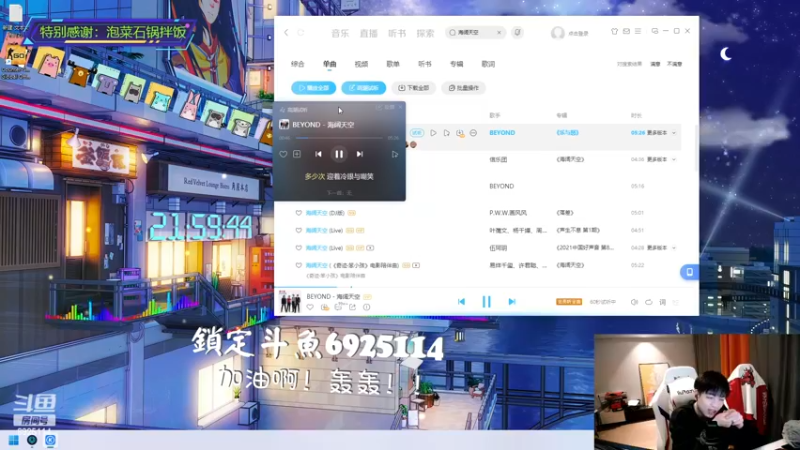Play the next track in bottom bar
This screenshot has width=800, height=450.
[512, 302]
